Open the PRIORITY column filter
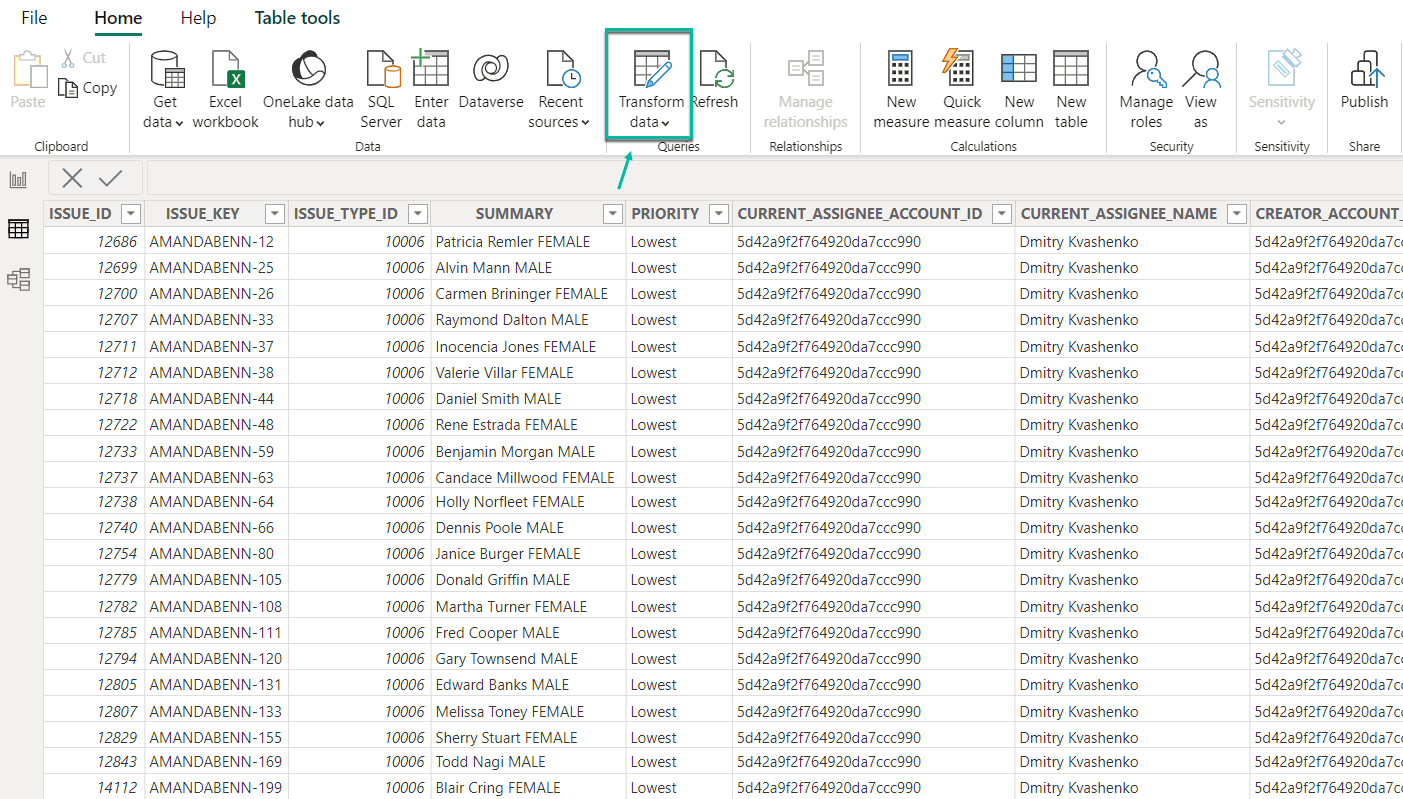 [x=717, y=213]
